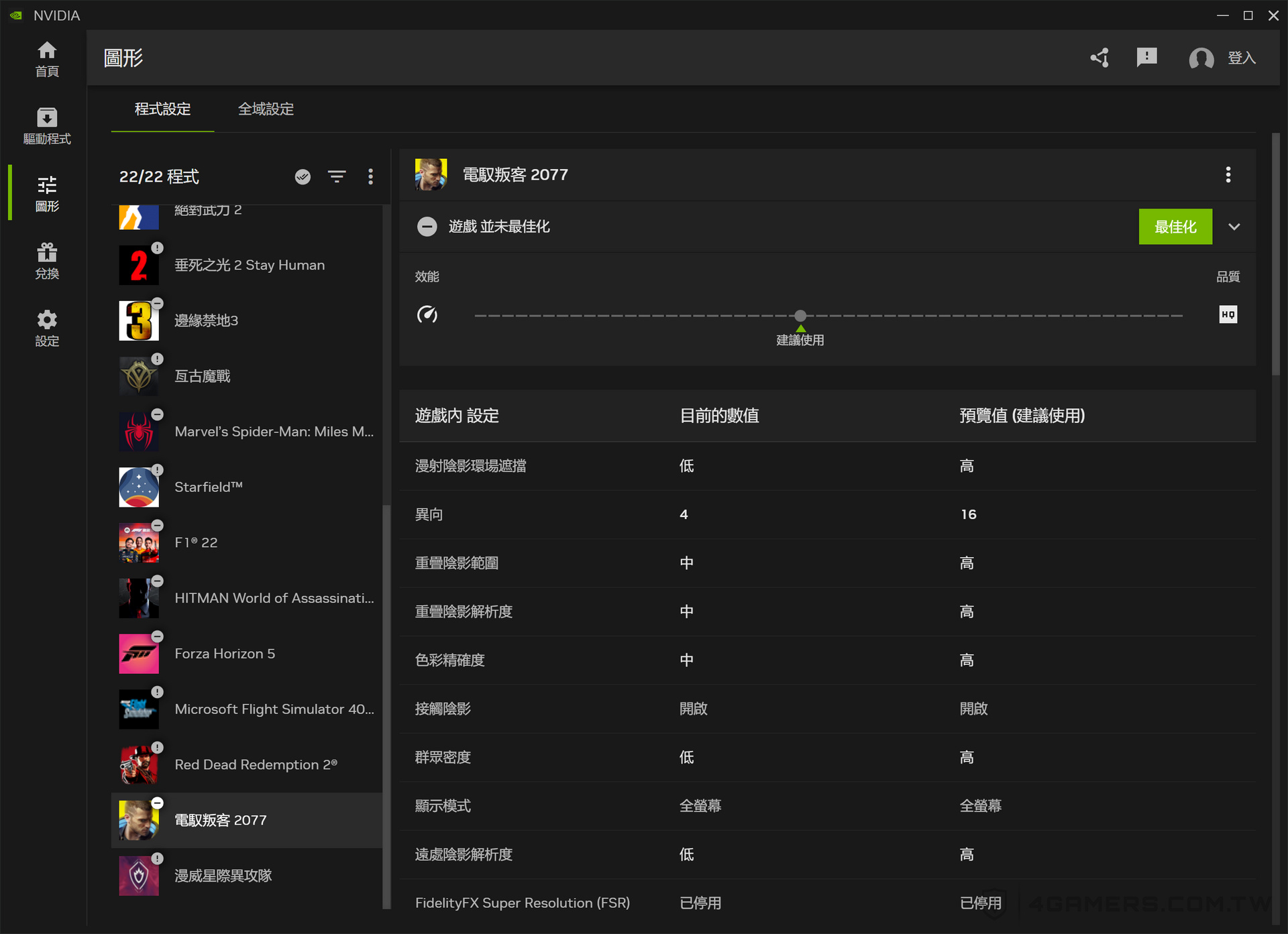Click the 22/22 程式 label

pos(159,177)
